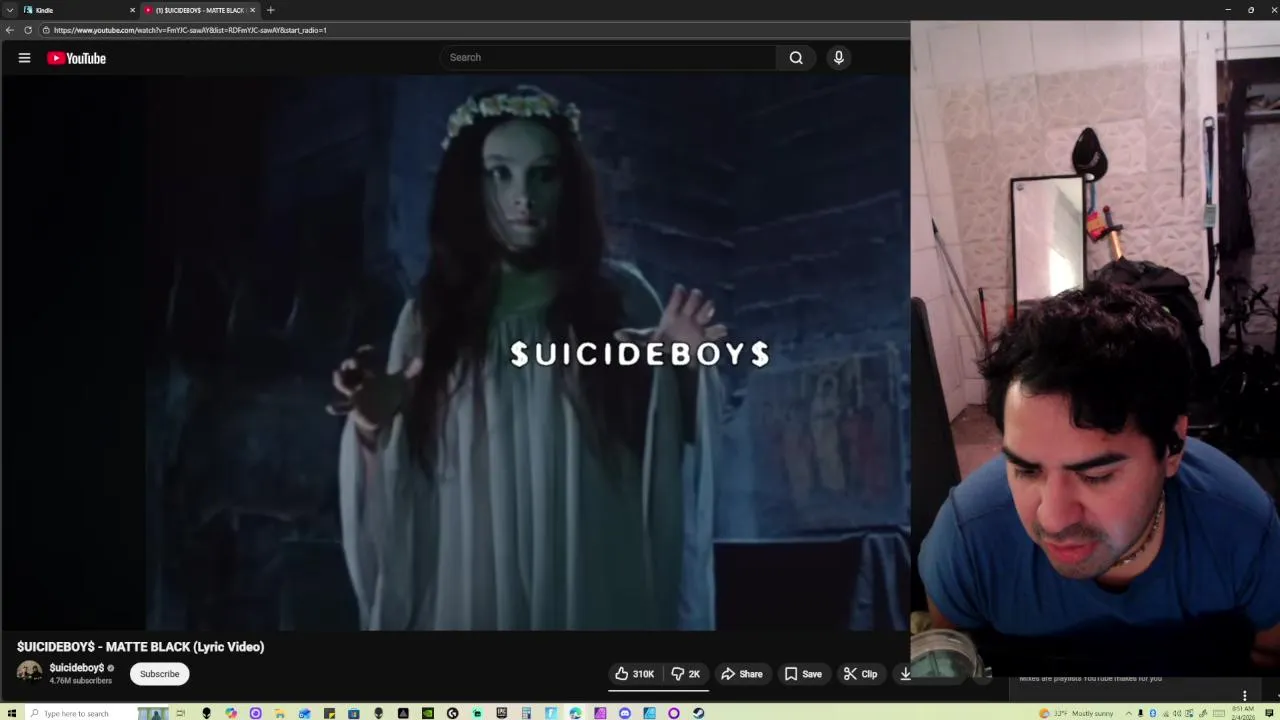Image resolution: width=1280 pixels, height=720 pixels.
Task: Open Discord from the taskbar
Action: coord(624,713)
